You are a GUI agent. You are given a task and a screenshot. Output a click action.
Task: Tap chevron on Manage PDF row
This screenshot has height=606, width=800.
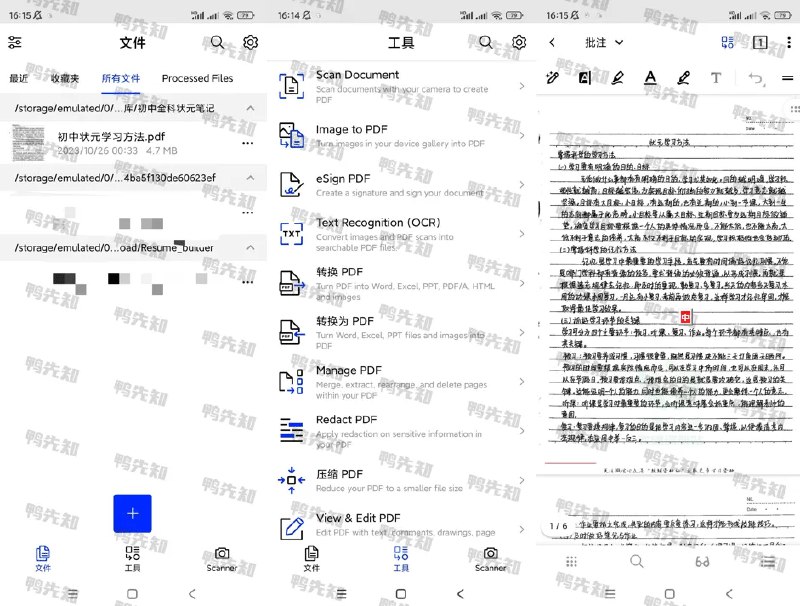(521, 382)
